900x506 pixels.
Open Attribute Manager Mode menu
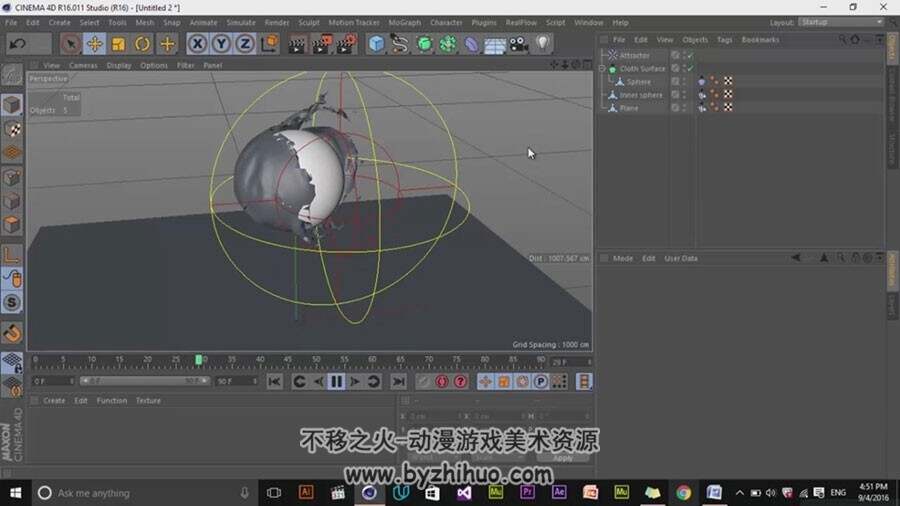coord(623,258)
